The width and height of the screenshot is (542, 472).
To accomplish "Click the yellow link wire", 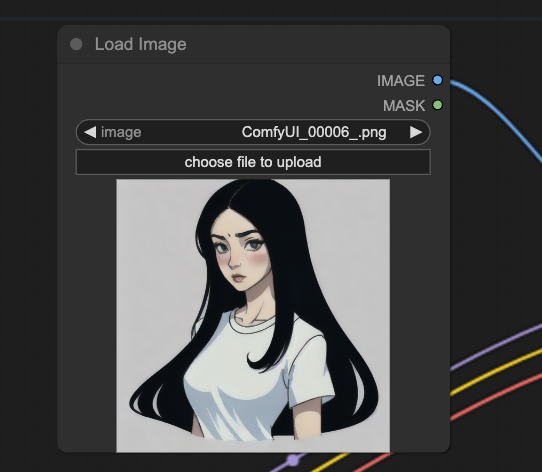I will coord(498,372).
